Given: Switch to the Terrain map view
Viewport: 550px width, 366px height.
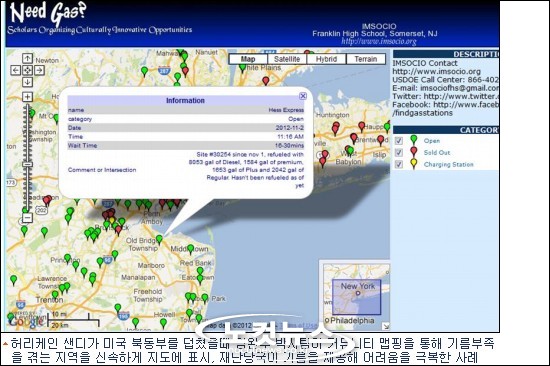Looking at the screenshot, I should click(366, 59).
